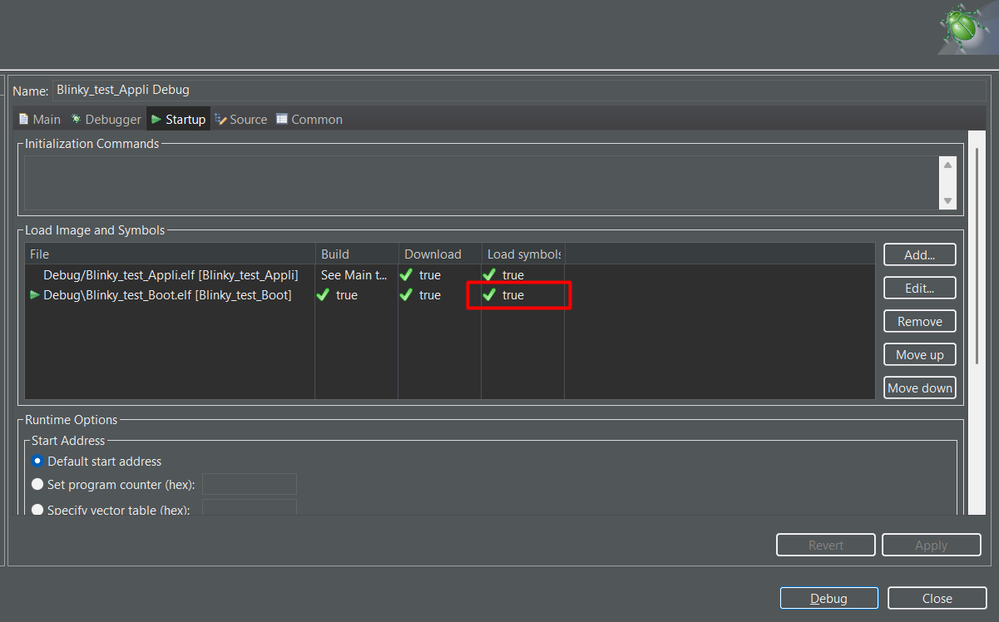Toggle Download checkmark for Blinky_test_Boot.elf

coord(406,295)
